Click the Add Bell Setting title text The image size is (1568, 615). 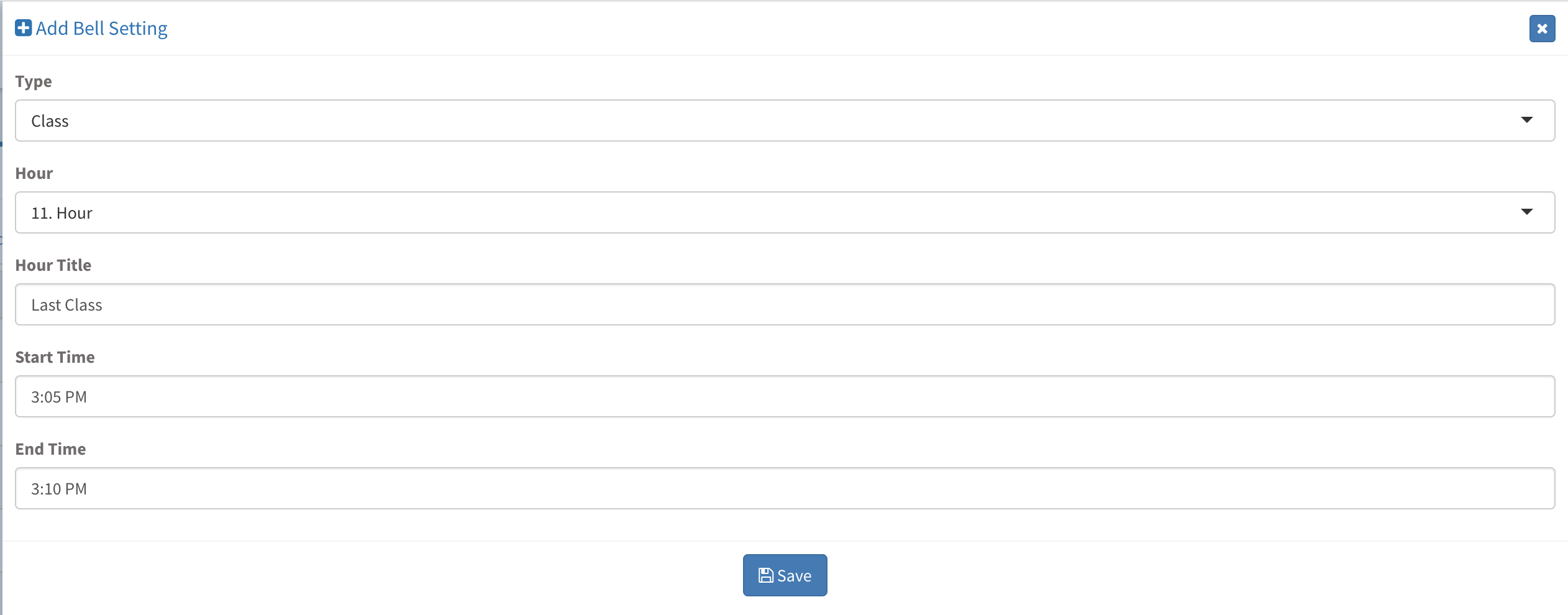[x=102, y=29]
